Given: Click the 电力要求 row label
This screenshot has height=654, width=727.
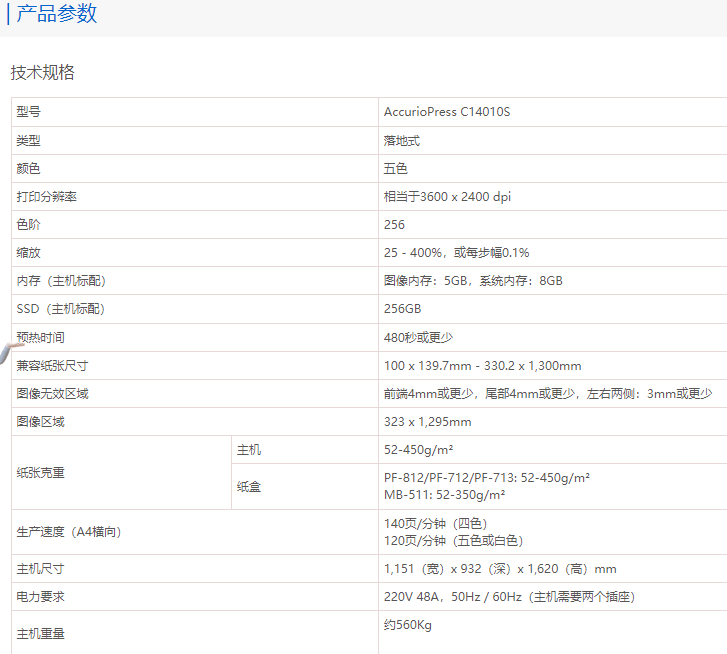Looking at the screenshot, I should coord(40,597).
